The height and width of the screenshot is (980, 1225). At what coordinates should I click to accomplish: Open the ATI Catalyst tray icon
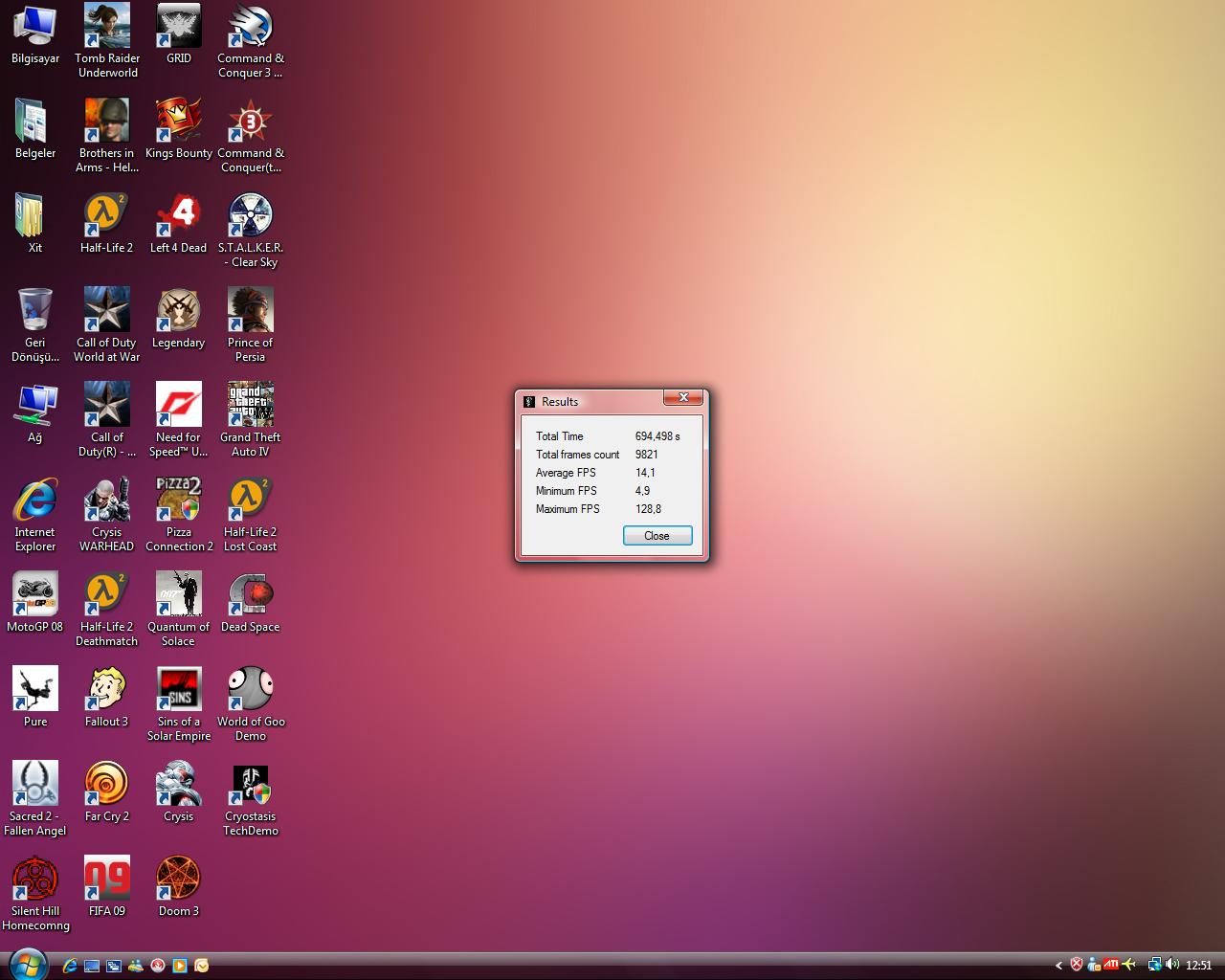tap(1111, 965)
